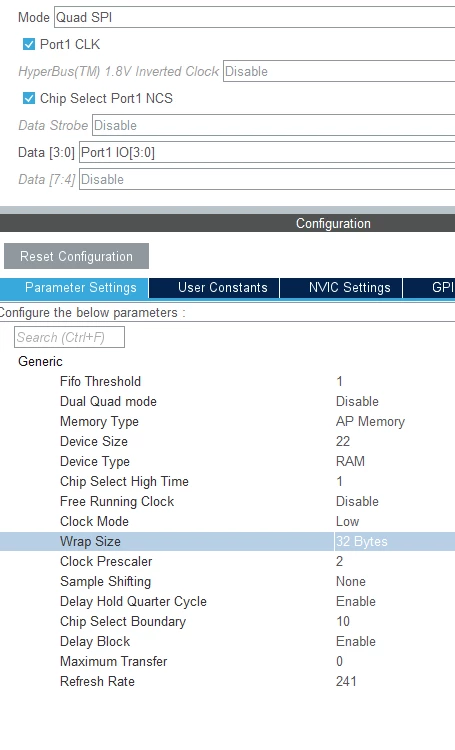455x750 pixels.
Task: Change Device Type value RAM
Action: pos(350,461)
